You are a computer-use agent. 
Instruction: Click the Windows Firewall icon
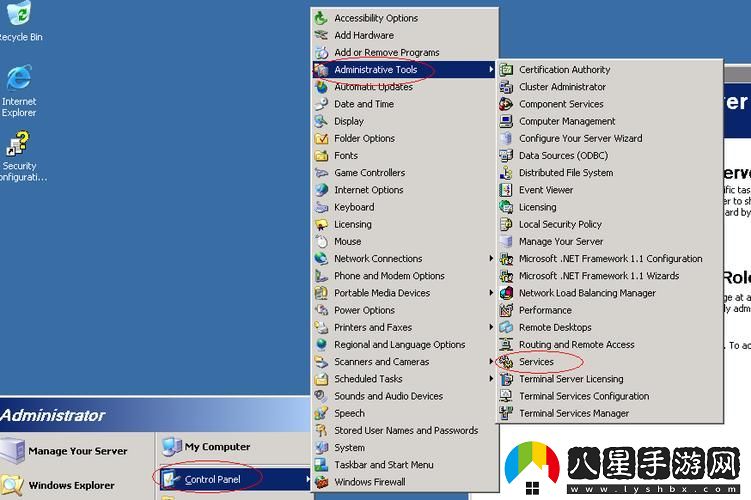click(321, 482)
